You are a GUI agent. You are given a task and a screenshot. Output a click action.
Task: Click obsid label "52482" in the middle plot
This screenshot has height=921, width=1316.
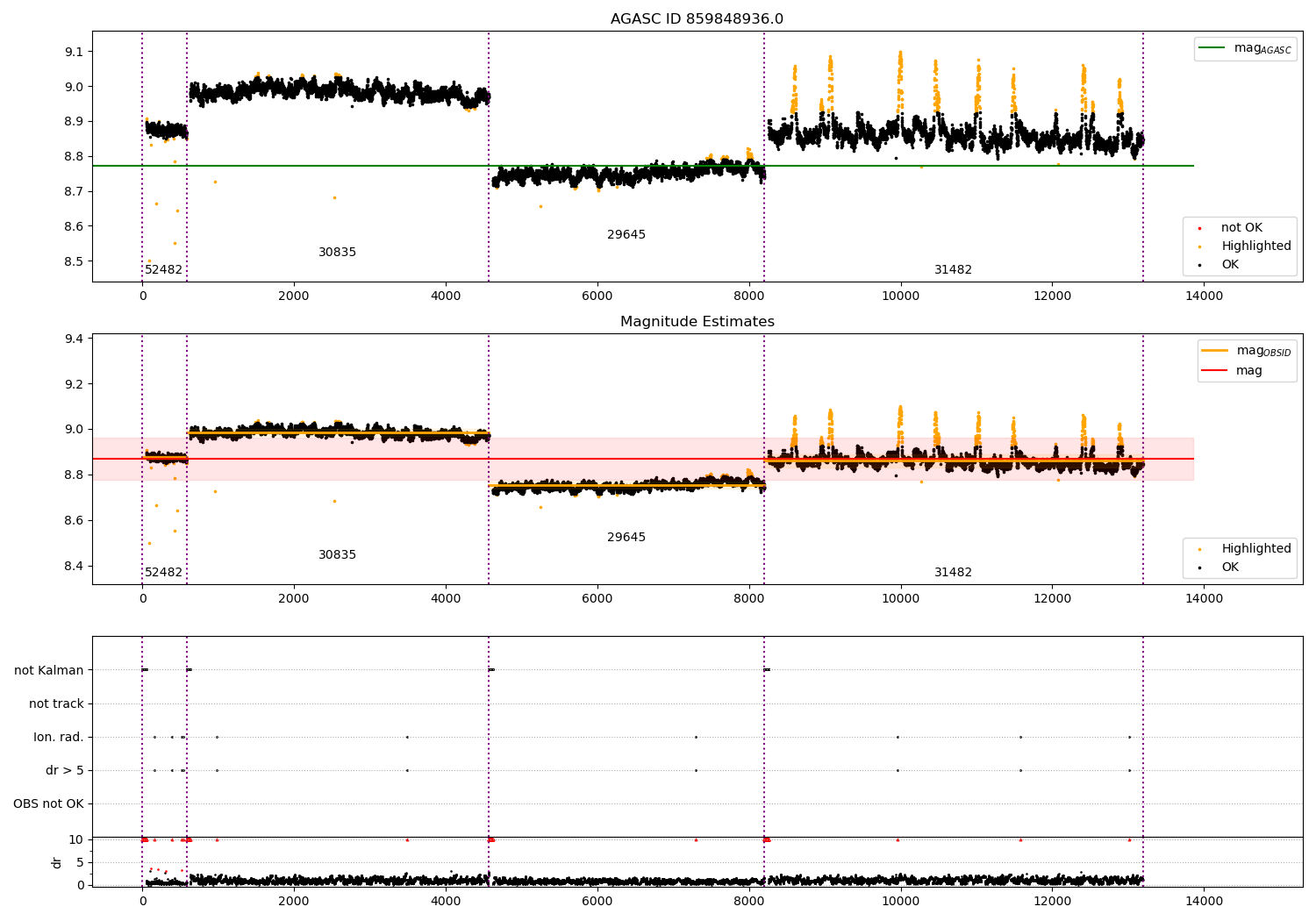coord(164,572)
